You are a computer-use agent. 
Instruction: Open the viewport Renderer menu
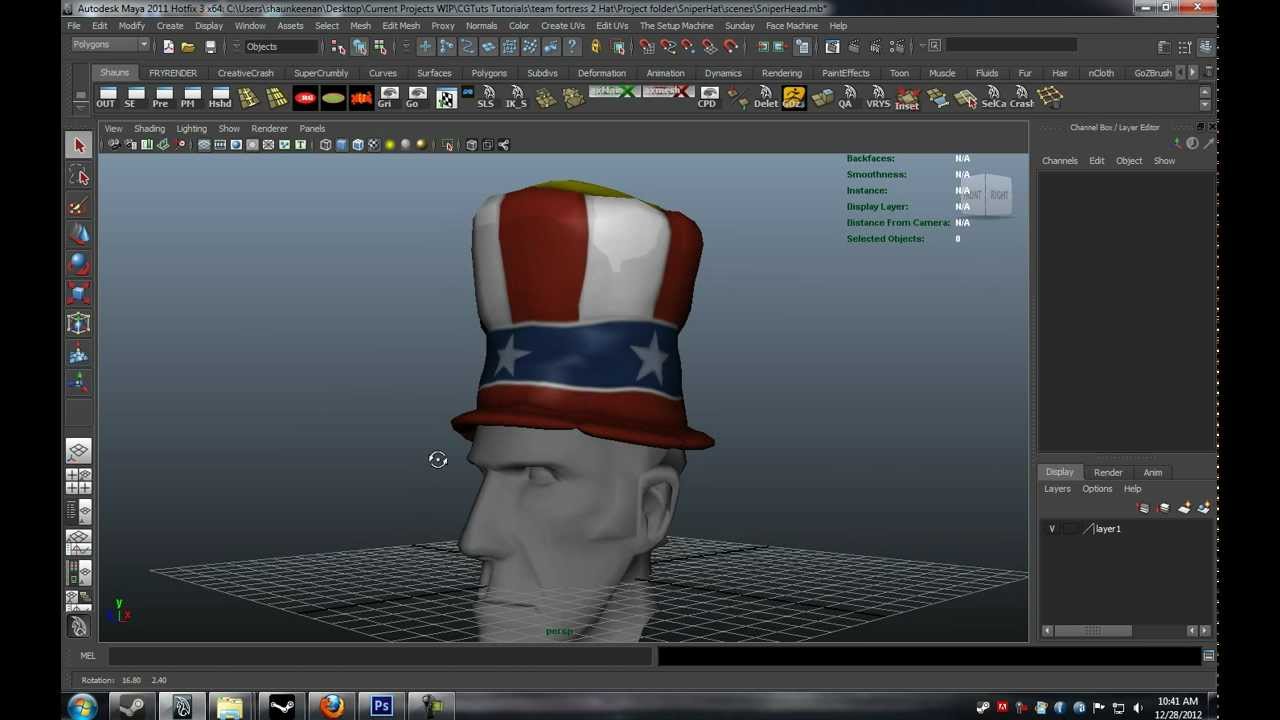[x=269, y=129]
